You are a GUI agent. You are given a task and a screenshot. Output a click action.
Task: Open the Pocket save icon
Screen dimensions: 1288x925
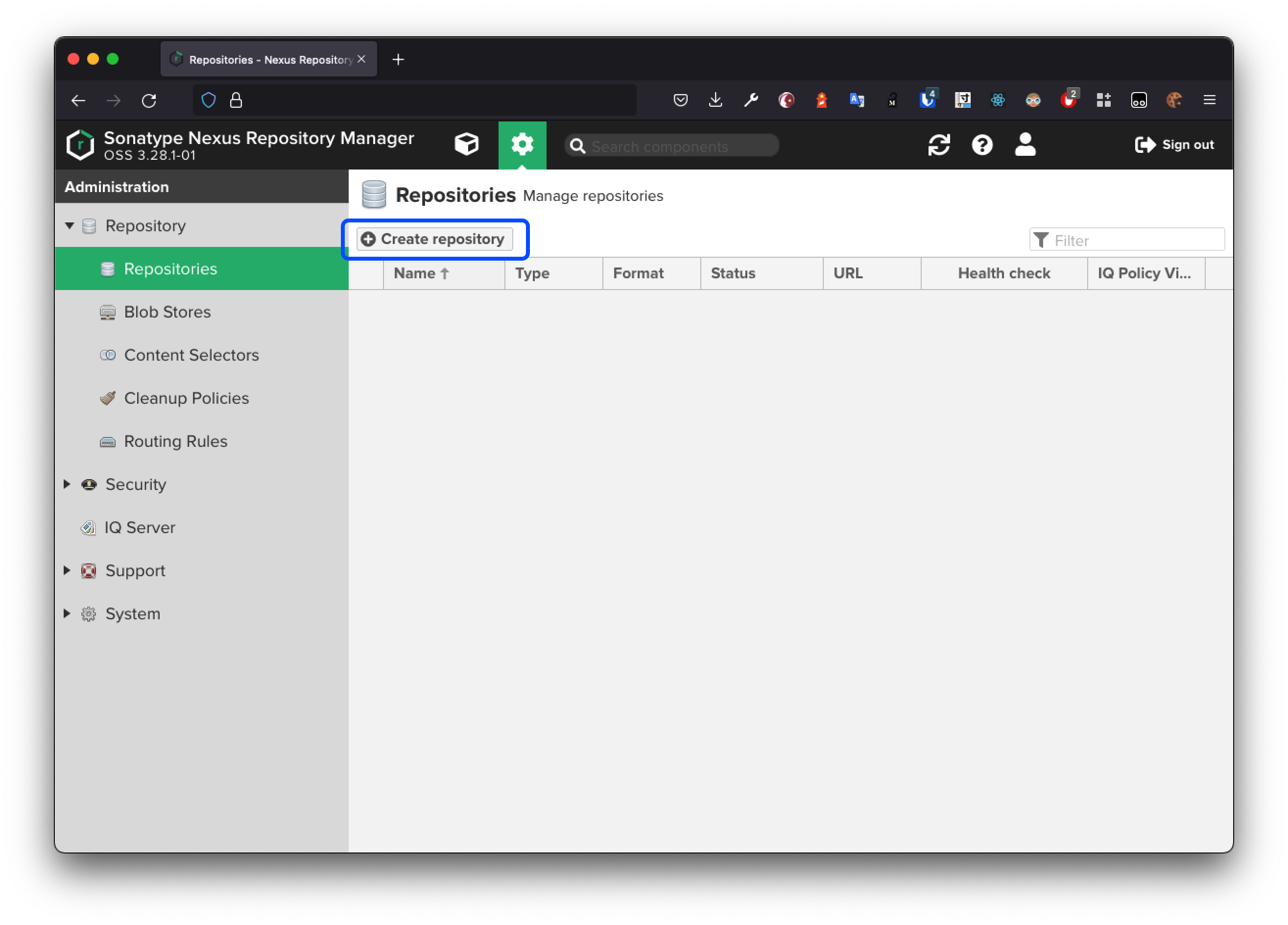[x=680, y=100]
